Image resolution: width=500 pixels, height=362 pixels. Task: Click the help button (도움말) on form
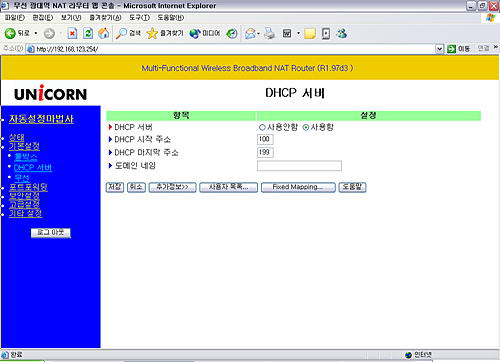[352, 187]
